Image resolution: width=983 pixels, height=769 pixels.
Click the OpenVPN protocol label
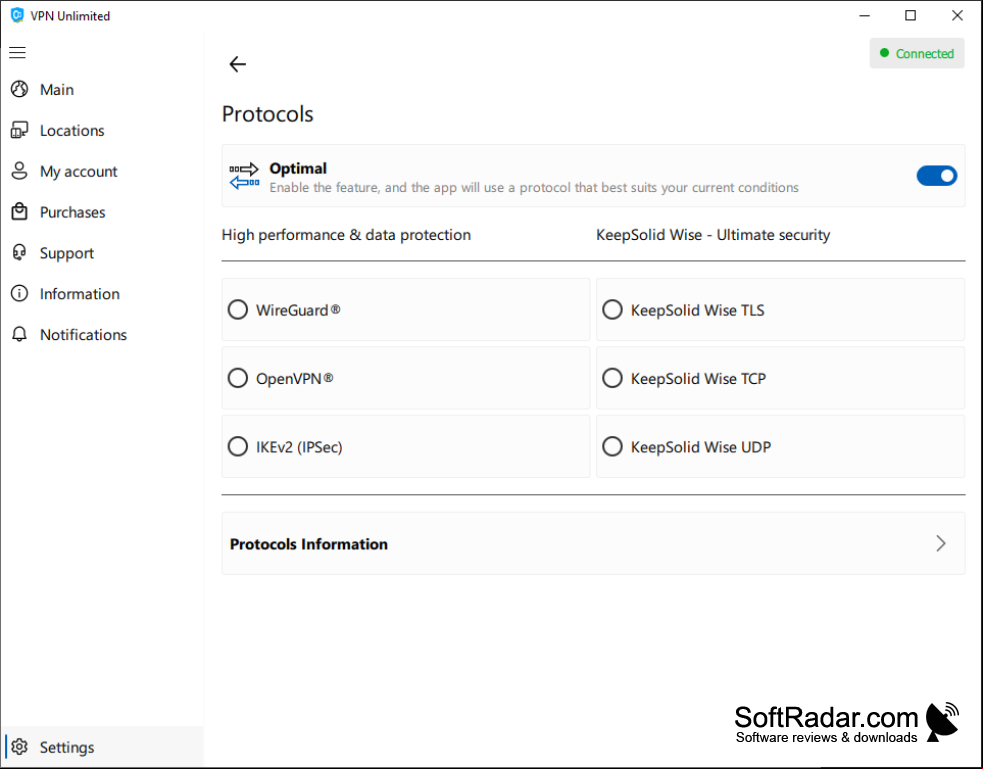tap(295, 379)
